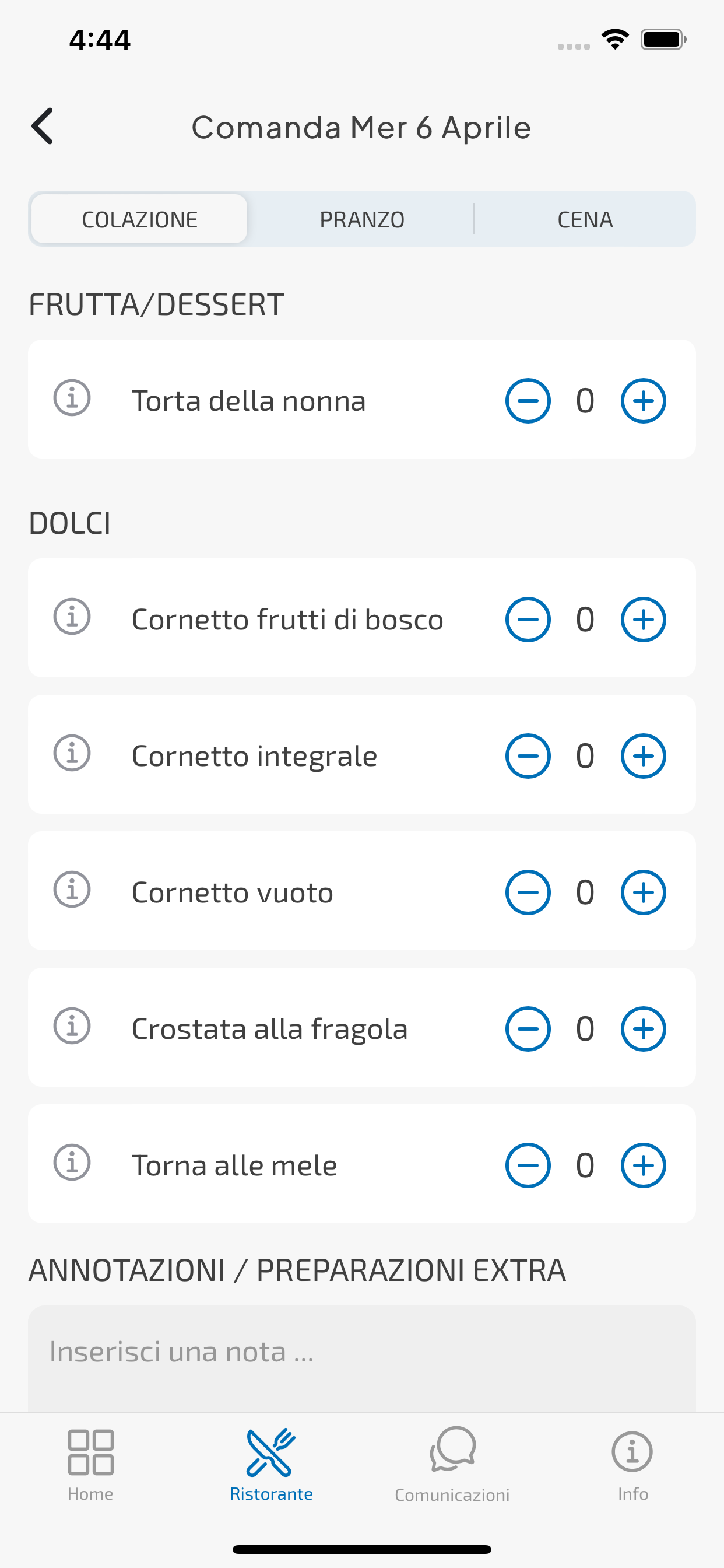Remove one Crostata alla fragola
The image size is (724, 1568).
528,1028
